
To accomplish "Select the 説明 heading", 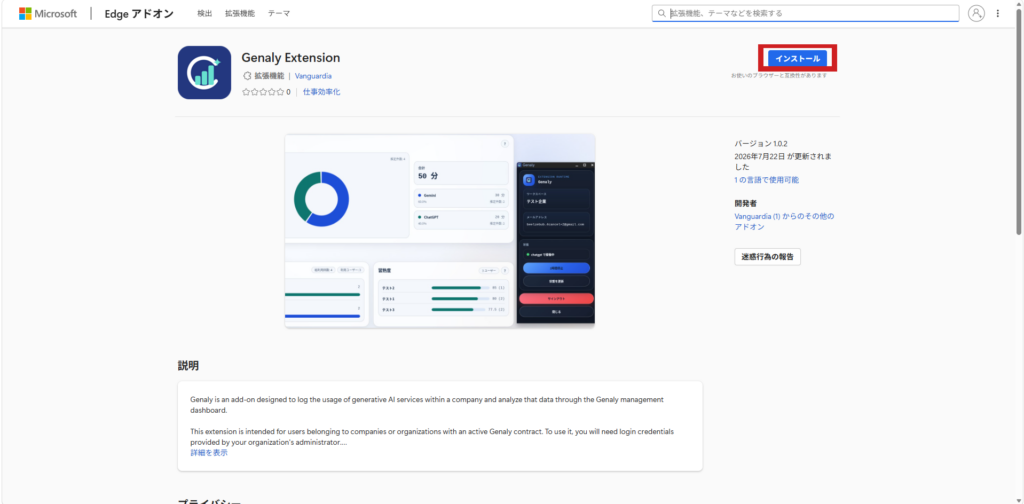I will point(188,366).
